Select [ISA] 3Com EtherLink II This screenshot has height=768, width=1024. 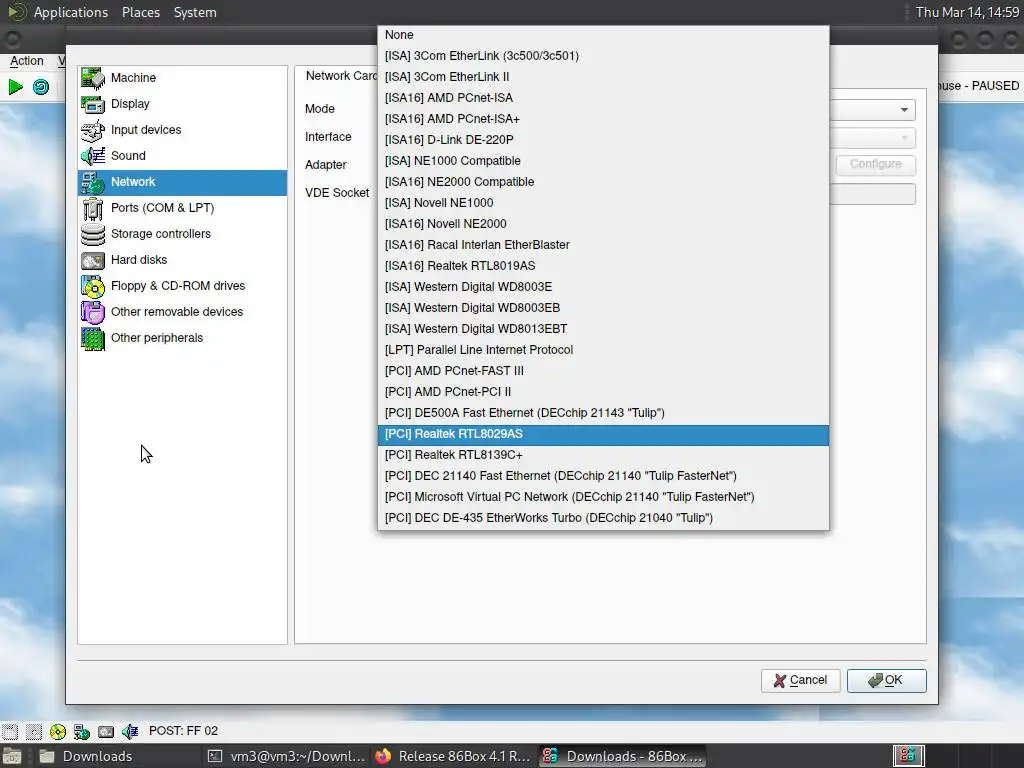[603, 77]
